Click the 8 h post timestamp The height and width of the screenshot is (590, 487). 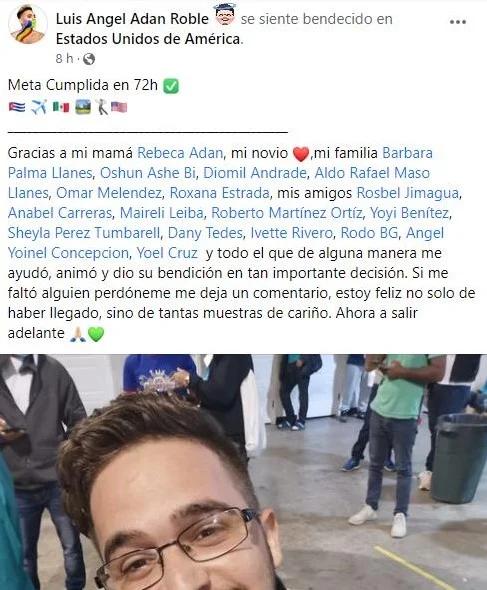[x=64, y=59]
